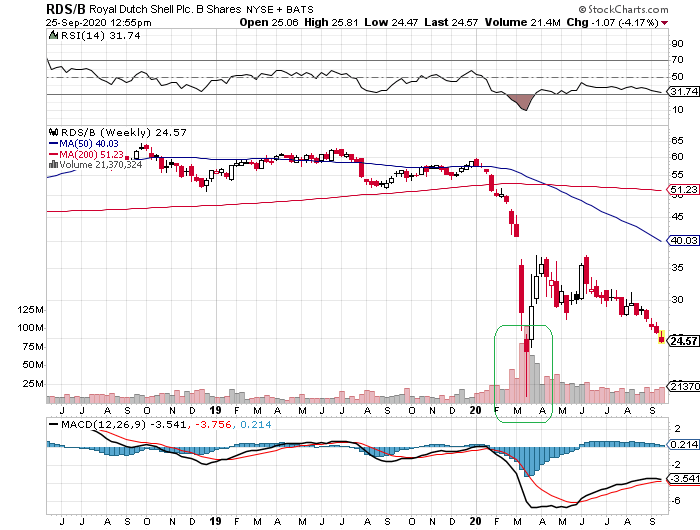700x530 pixels.
Task: Click the 70 RSI axis label
Action: coord(677,60)
